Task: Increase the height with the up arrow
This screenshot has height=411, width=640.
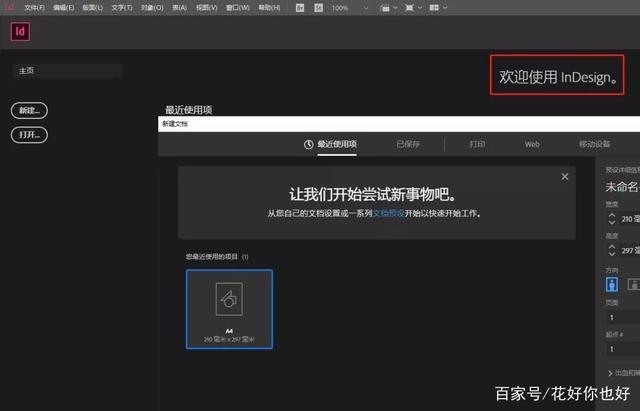Action: (611, 247)
